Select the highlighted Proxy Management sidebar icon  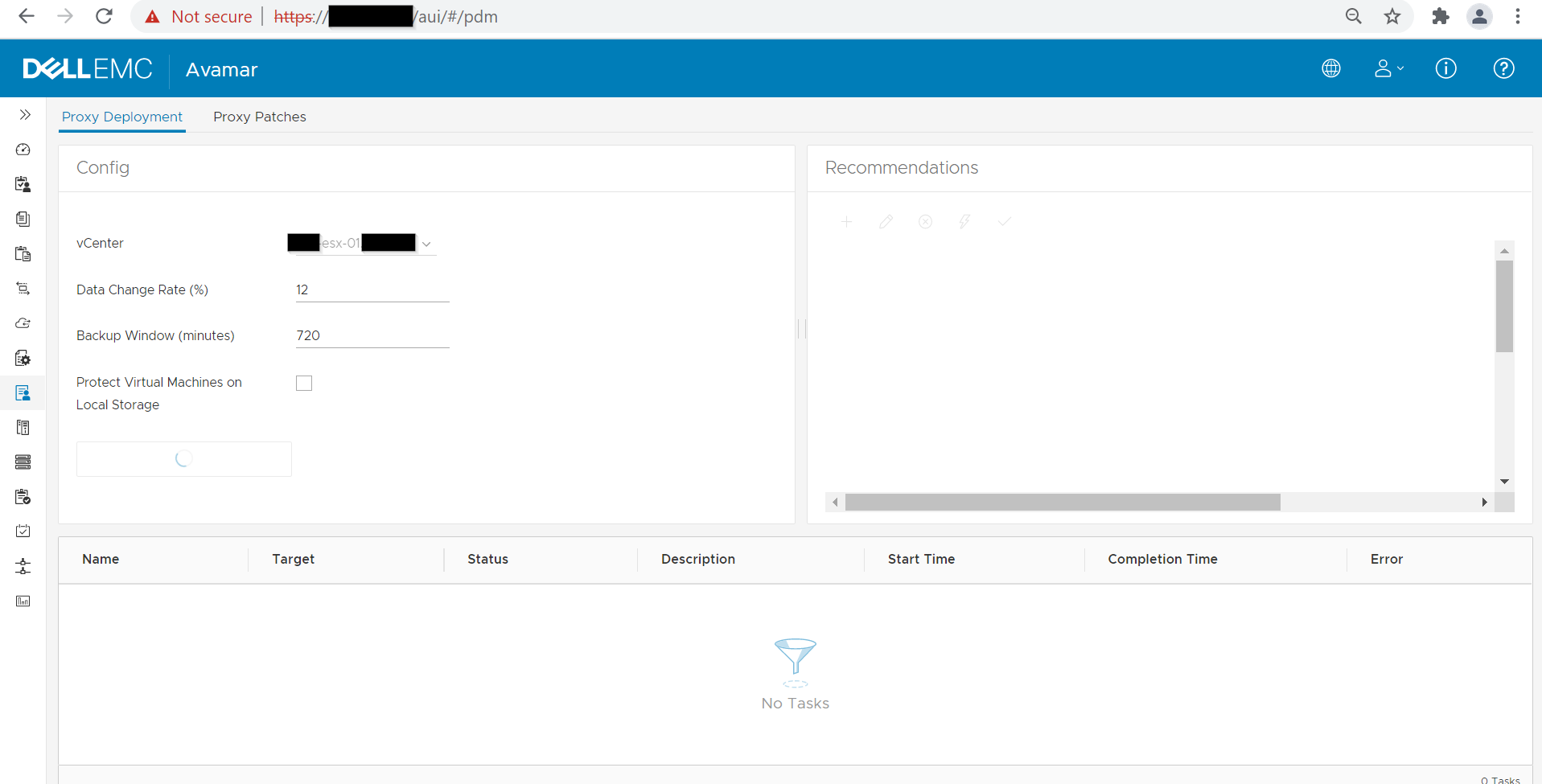tap(23, 392)
